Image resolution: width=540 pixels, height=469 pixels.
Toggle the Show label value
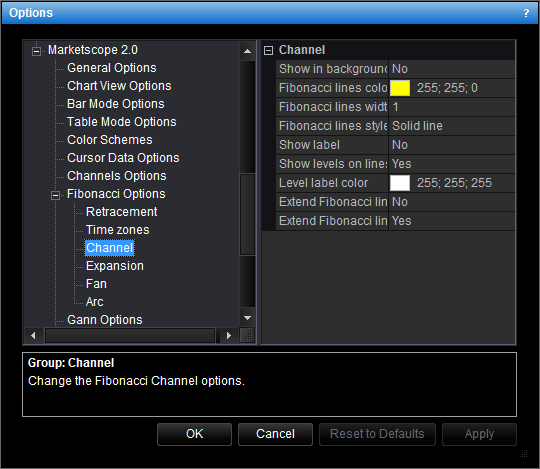(452, 145)
